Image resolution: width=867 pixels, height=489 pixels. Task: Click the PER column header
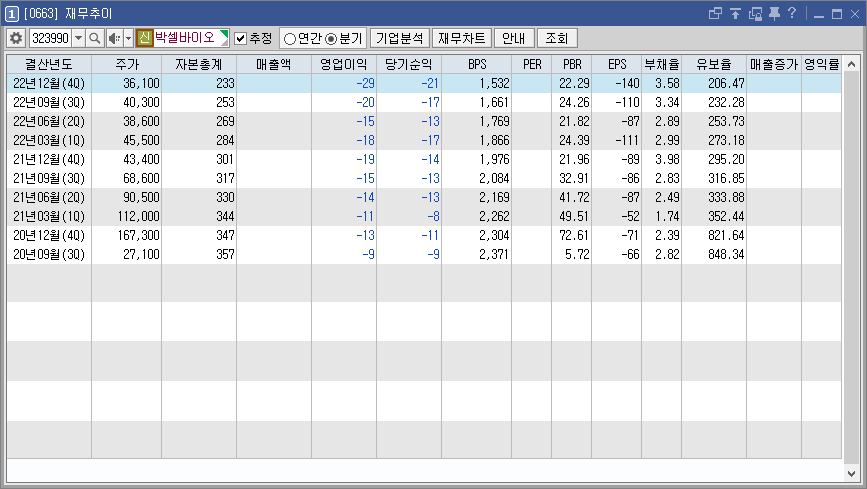point(531,64)
